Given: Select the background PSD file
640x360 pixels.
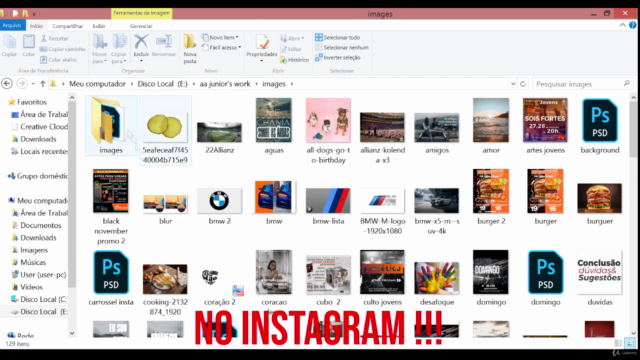Looking at the screenshot, I should click(x=600, y=127).
